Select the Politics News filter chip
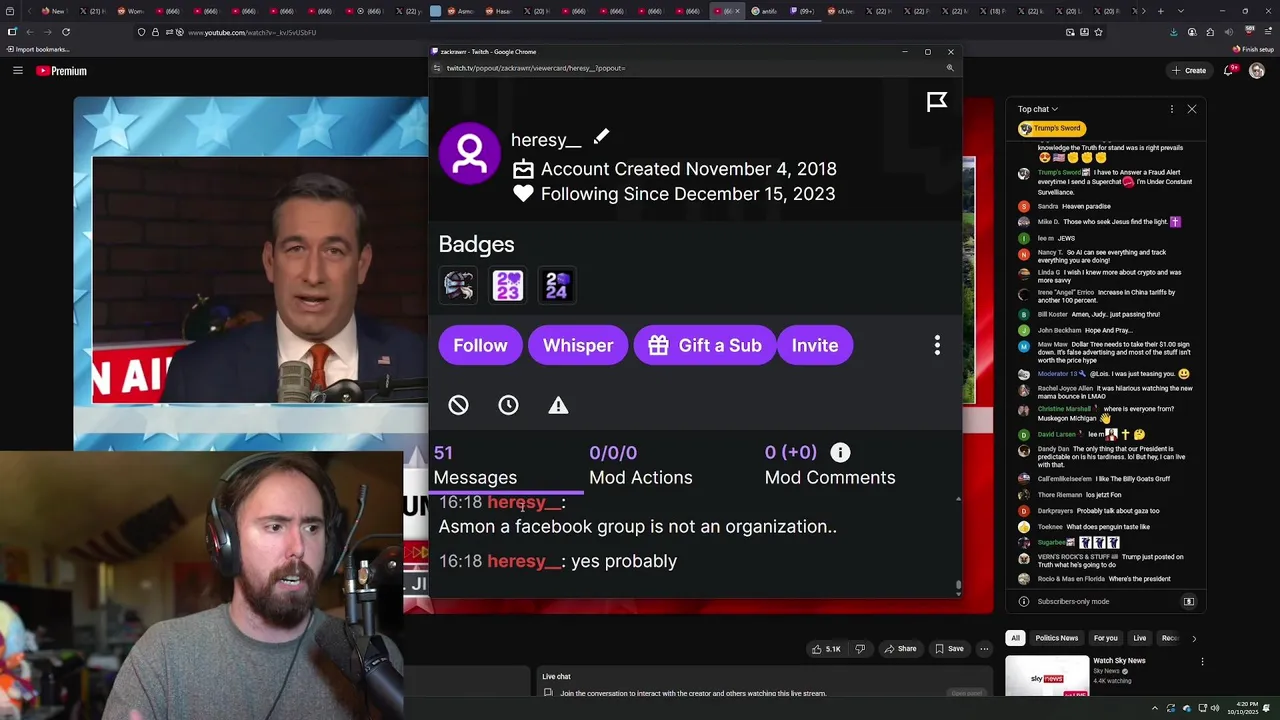The image size is (1280, 720). point(1056,638)
